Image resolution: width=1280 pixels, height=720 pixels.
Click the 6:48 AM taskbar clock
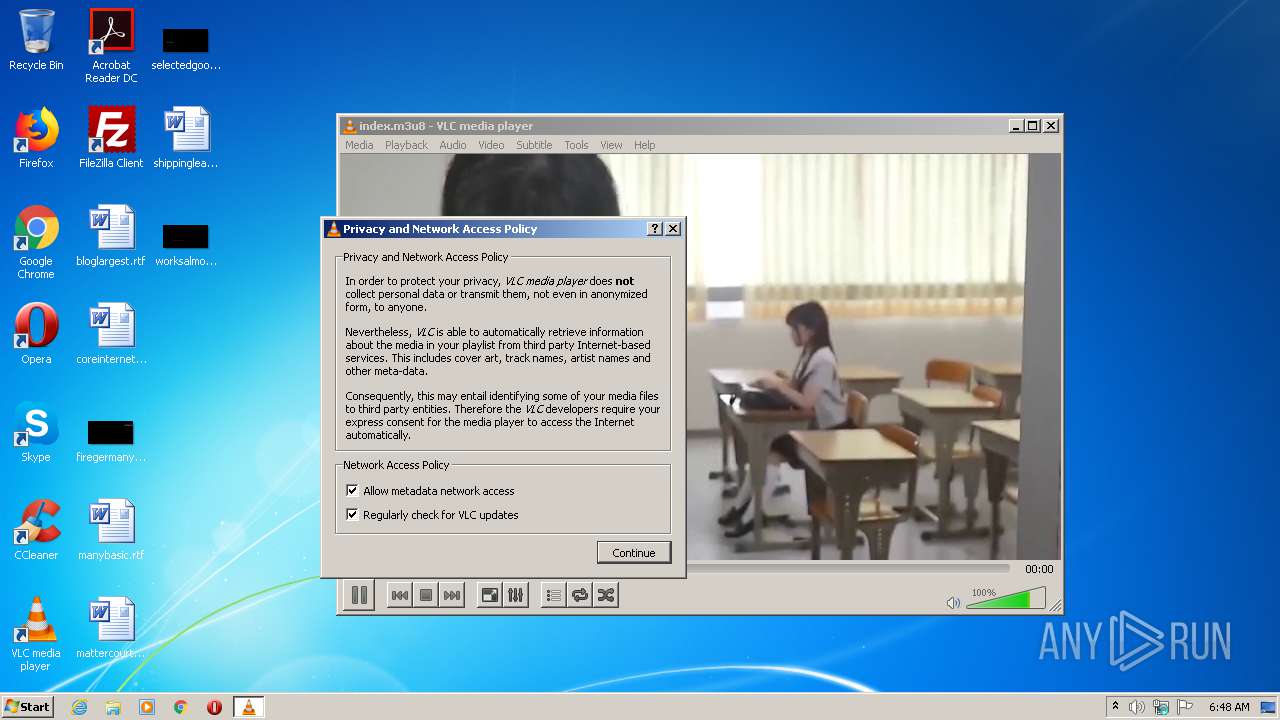tap(1229, 707)
